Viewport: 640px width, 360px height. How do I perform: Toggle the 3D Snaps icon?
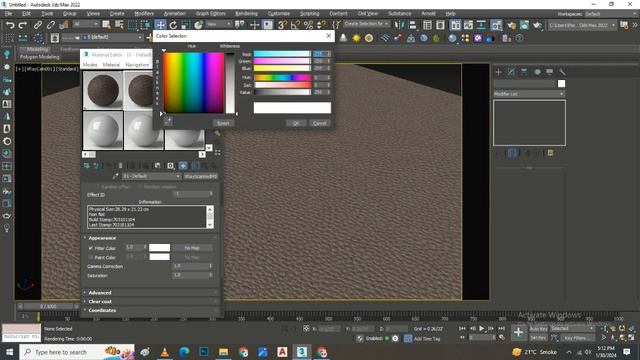coord(282,25)
